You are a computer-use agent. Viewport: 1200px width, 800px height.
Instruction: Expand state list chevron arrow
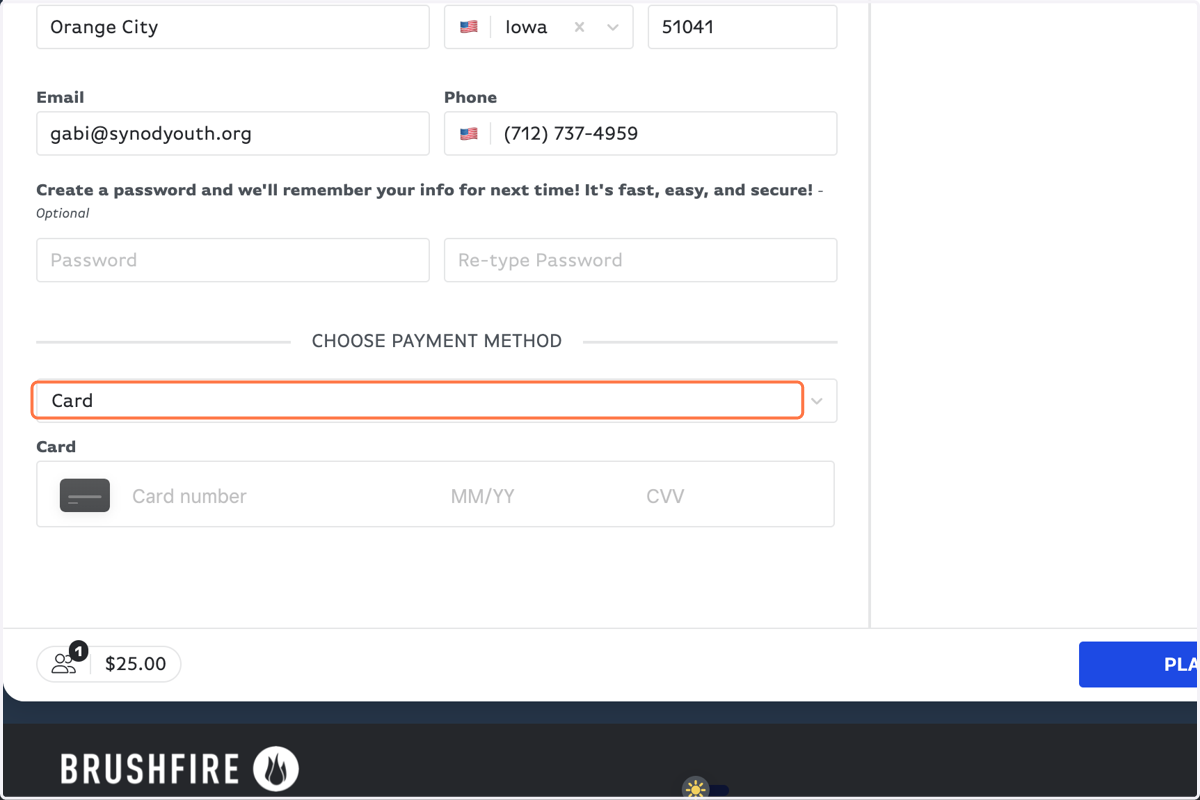point(613,28)
